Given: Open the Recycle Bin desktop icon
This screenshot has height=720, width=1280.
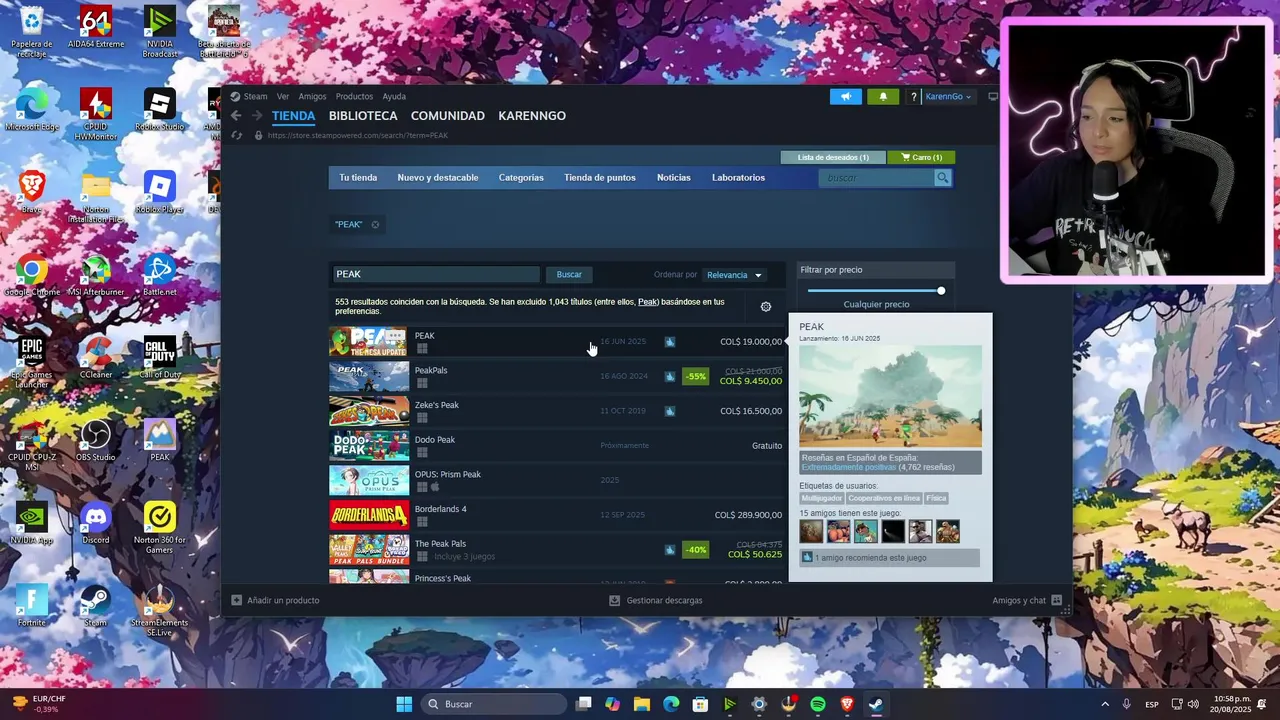Looking at the screenshot, I should pos(32,32).
